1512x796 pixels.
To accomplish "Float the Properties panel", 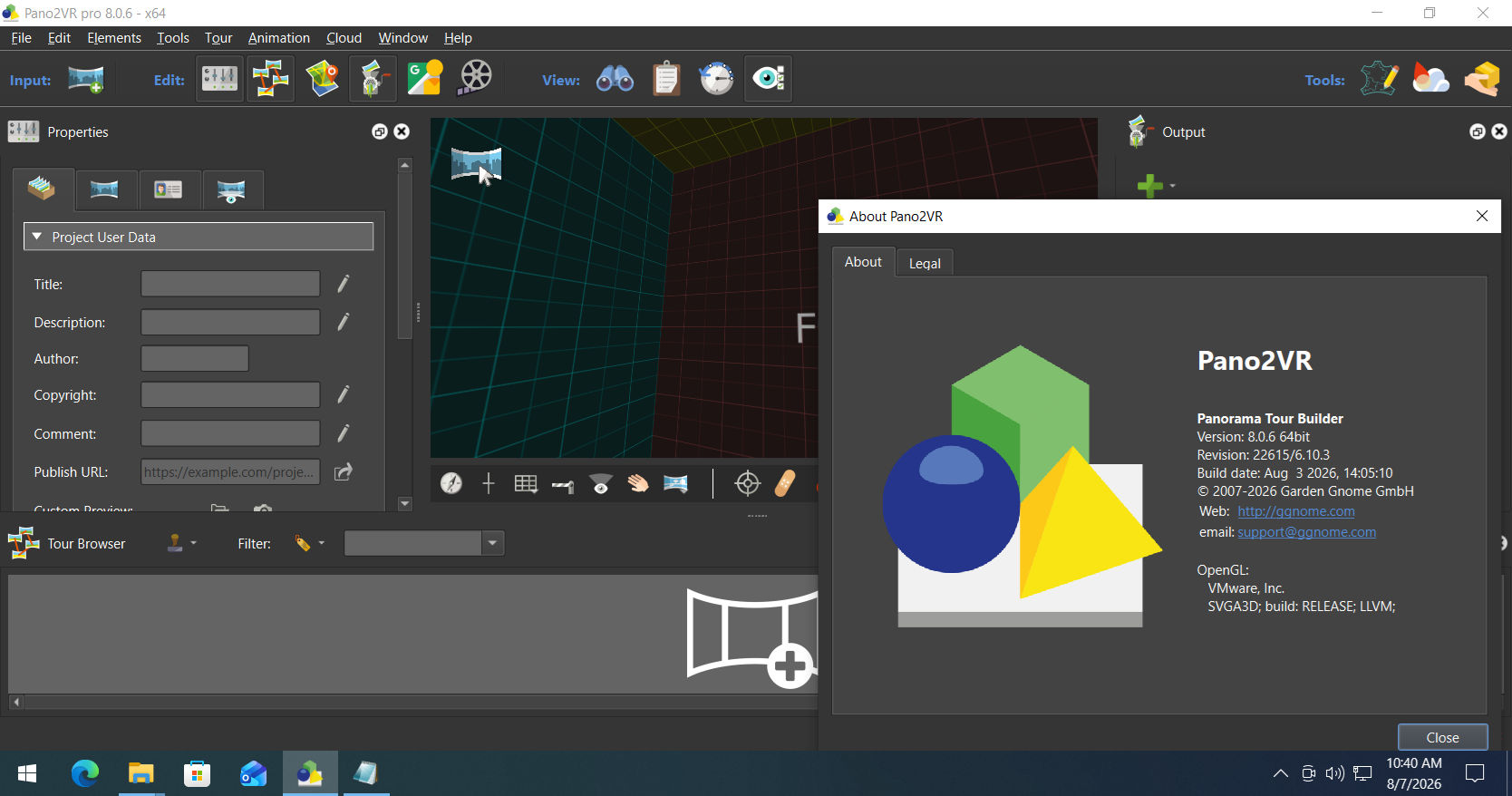I will pyautogui.click(x=380, y=131).
